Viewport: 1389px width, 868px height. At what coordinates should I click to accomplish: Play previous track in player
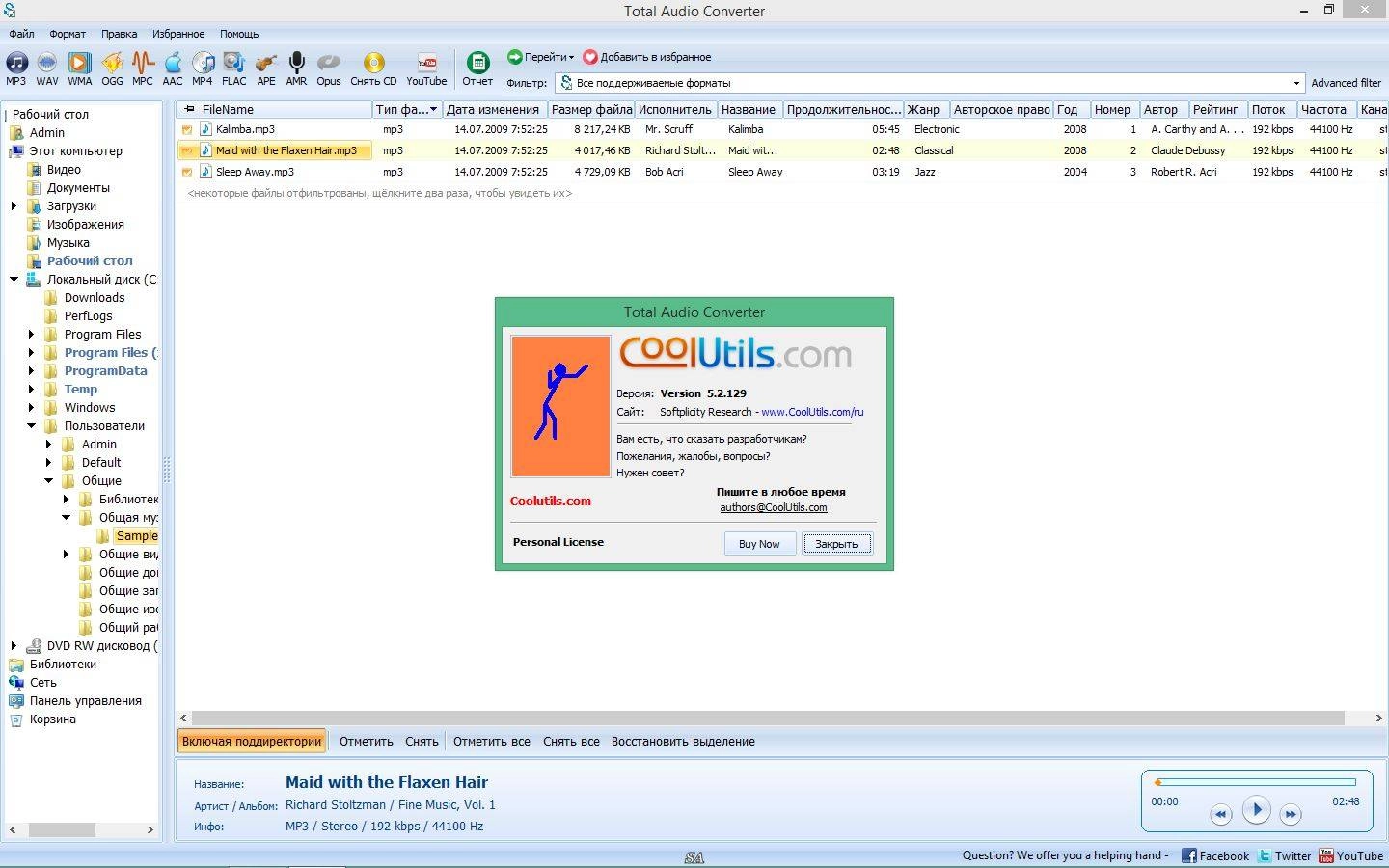1220,814
